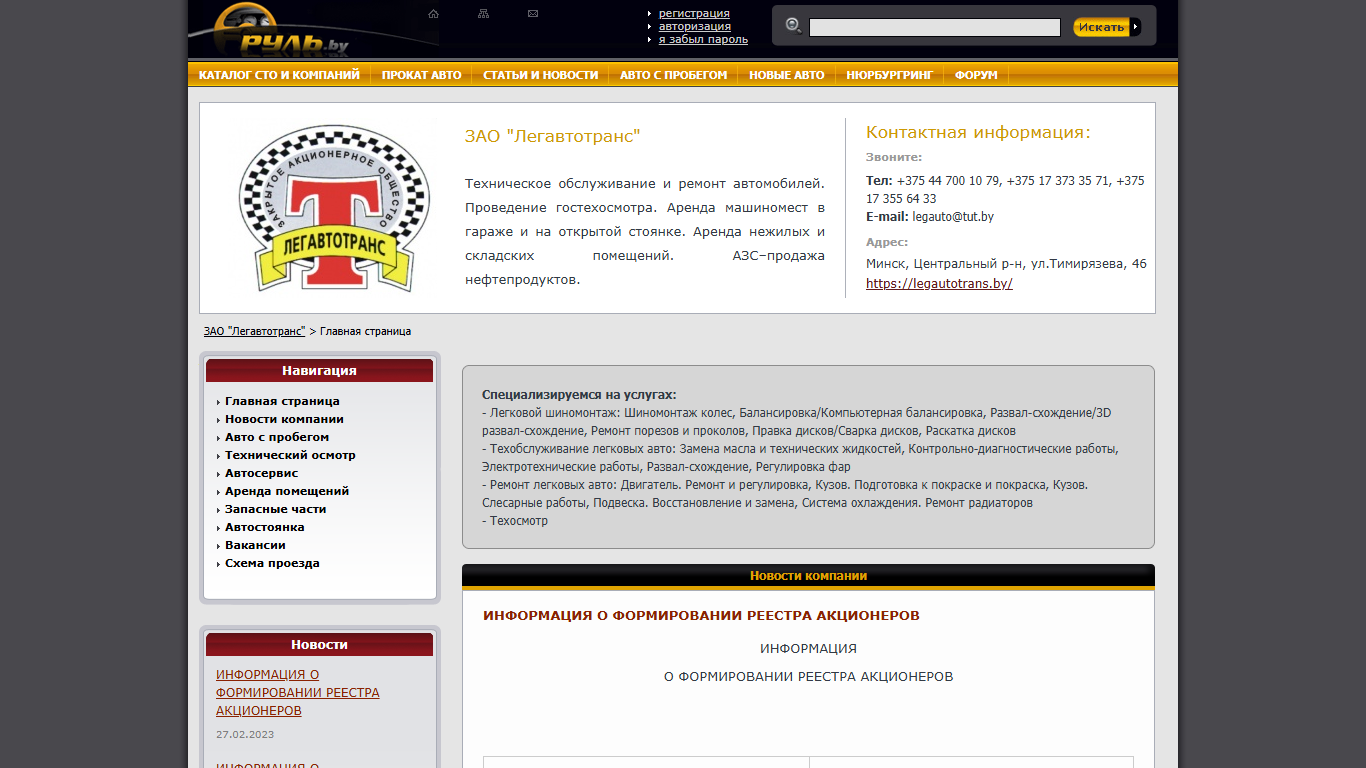Open the Нюрбургринг menu item

tap(889, 75)
